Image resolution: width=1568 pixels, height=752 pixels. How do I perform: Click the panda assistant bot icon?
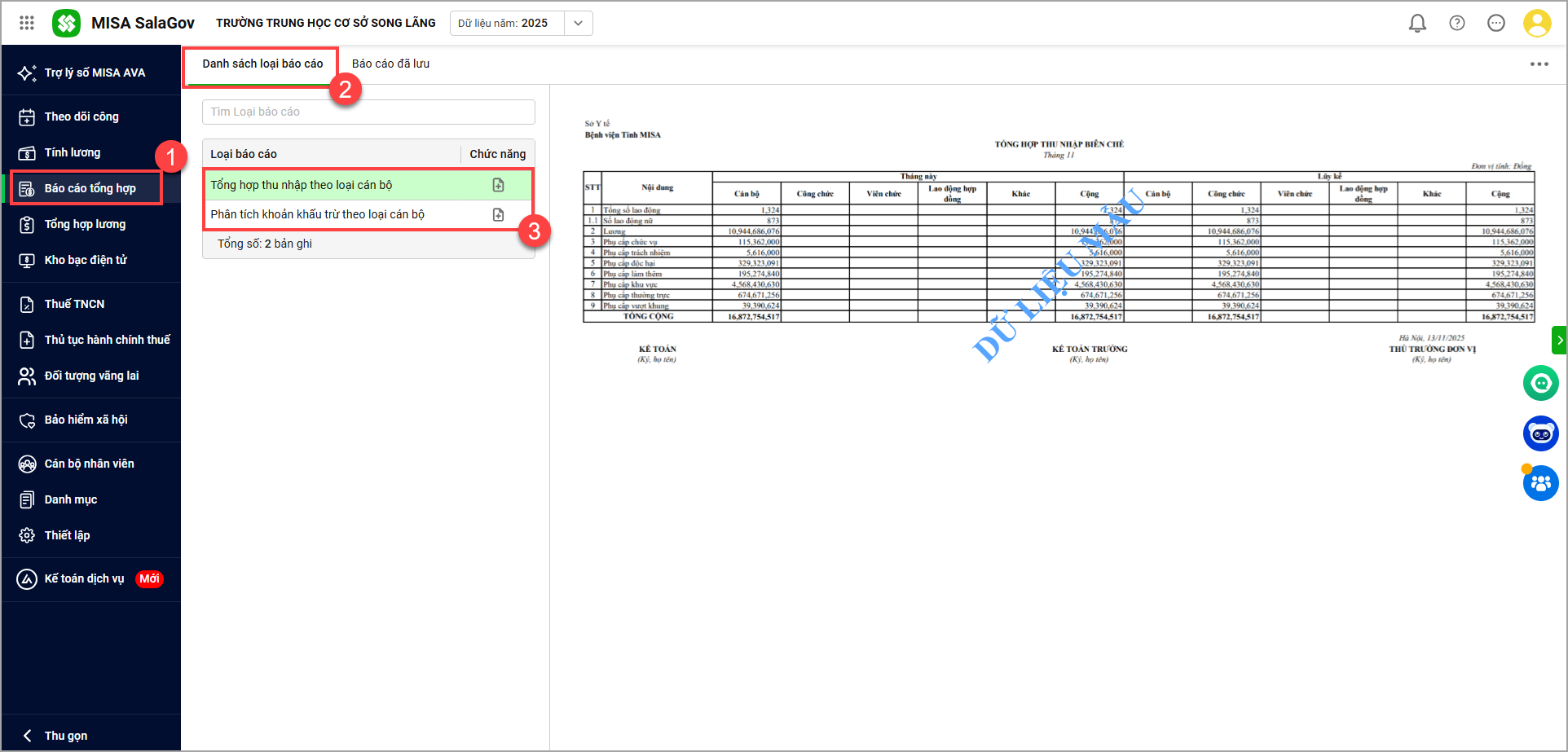pyautogui.click(x=1540, y=433)
